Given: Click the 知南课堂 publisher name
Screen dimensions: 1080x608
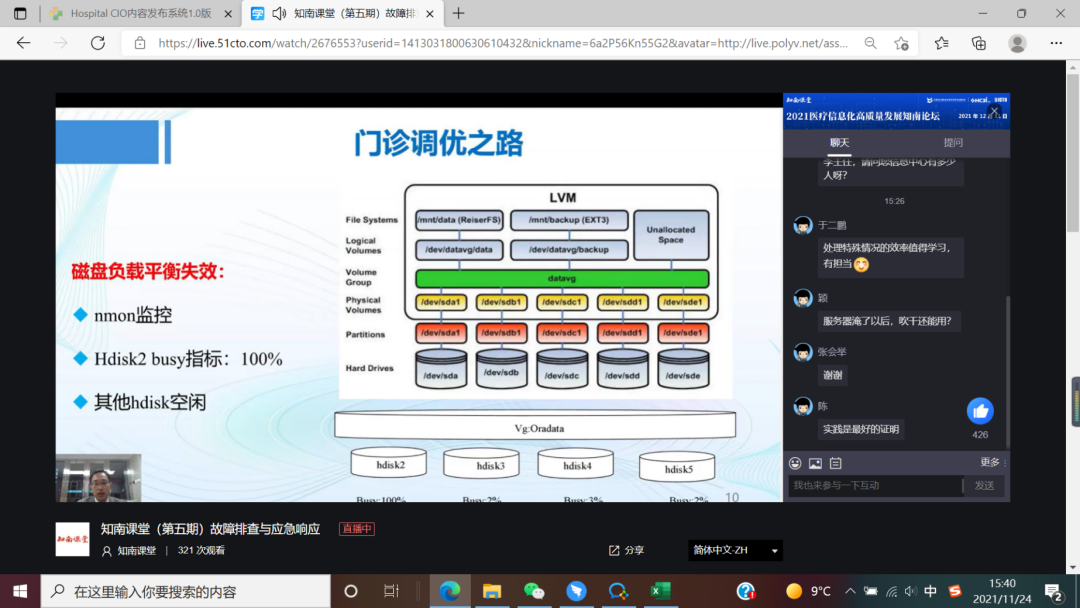Looking at the screenshot, I should tap(136, 551).
